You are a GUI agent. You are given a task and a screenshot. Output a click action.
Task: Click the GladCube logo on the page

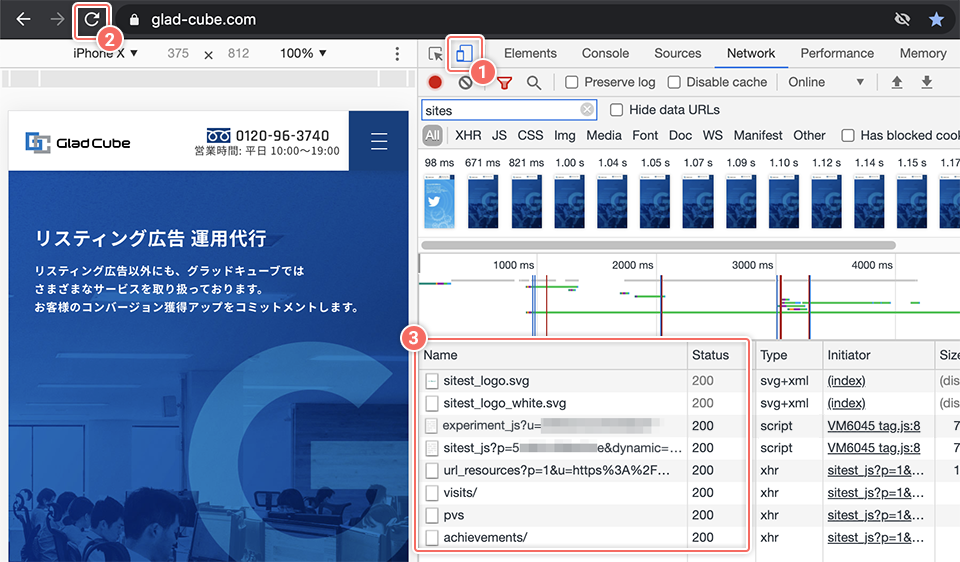(x=78, y=143)
